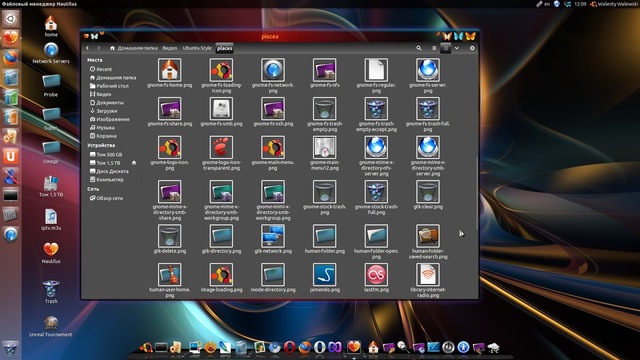640x360 pixels.
Task: Select gnome-fs-ssh.png file
Action: coord(273,109)
